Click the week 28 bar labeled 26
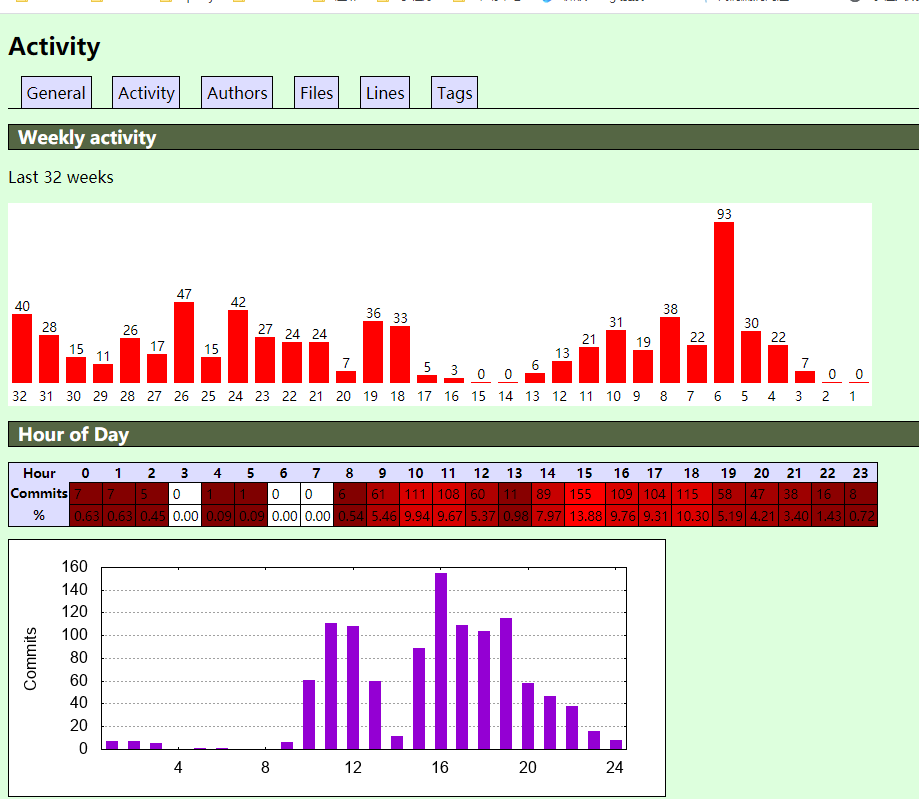The width and height of the screenshot is (919, 799). (130, 361)
